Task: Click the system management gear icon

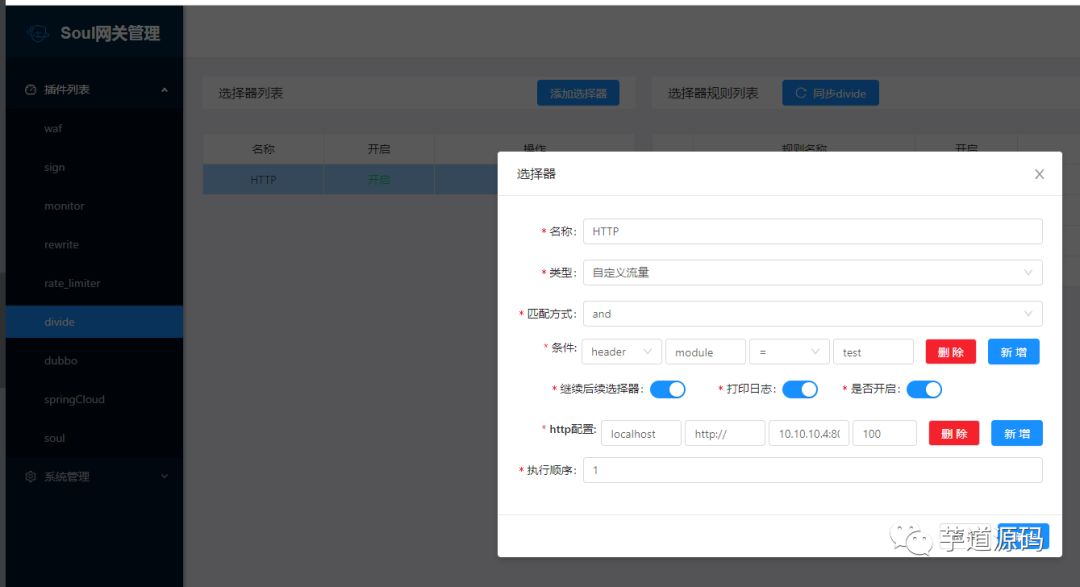Action: 30,476
